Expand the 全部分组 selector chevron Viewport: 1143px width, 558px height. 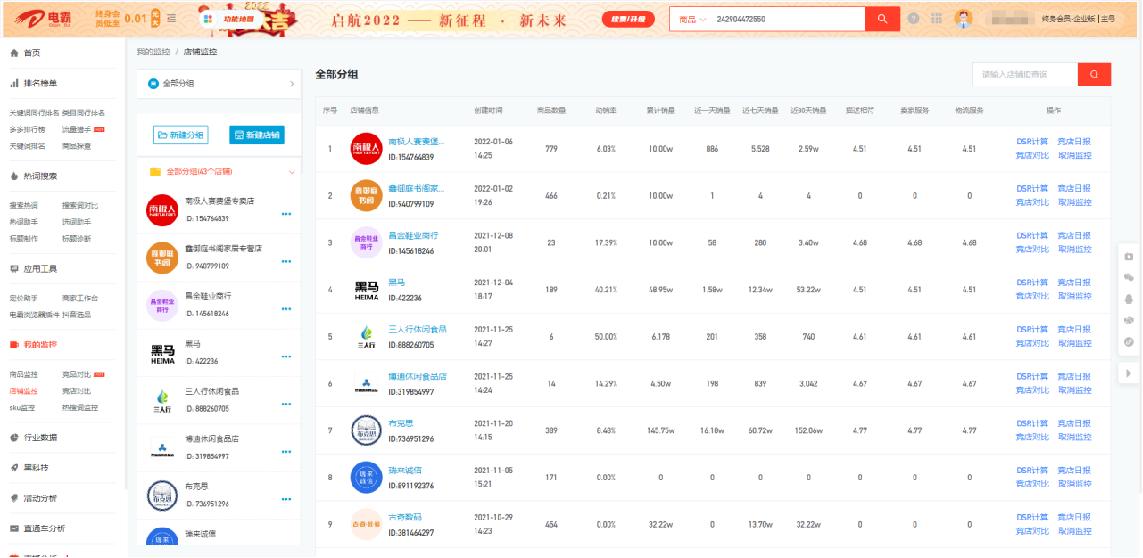291,84
